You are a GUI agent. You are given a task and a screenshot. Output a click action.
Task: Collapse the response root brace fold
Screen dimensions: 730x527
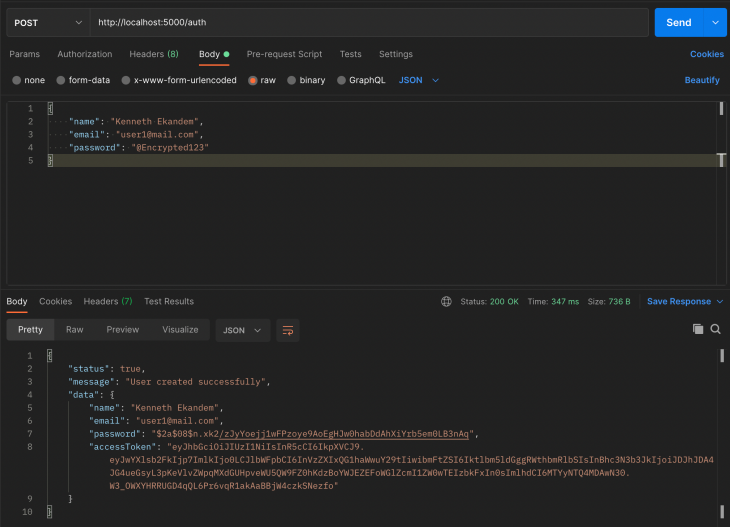[50, 356]
